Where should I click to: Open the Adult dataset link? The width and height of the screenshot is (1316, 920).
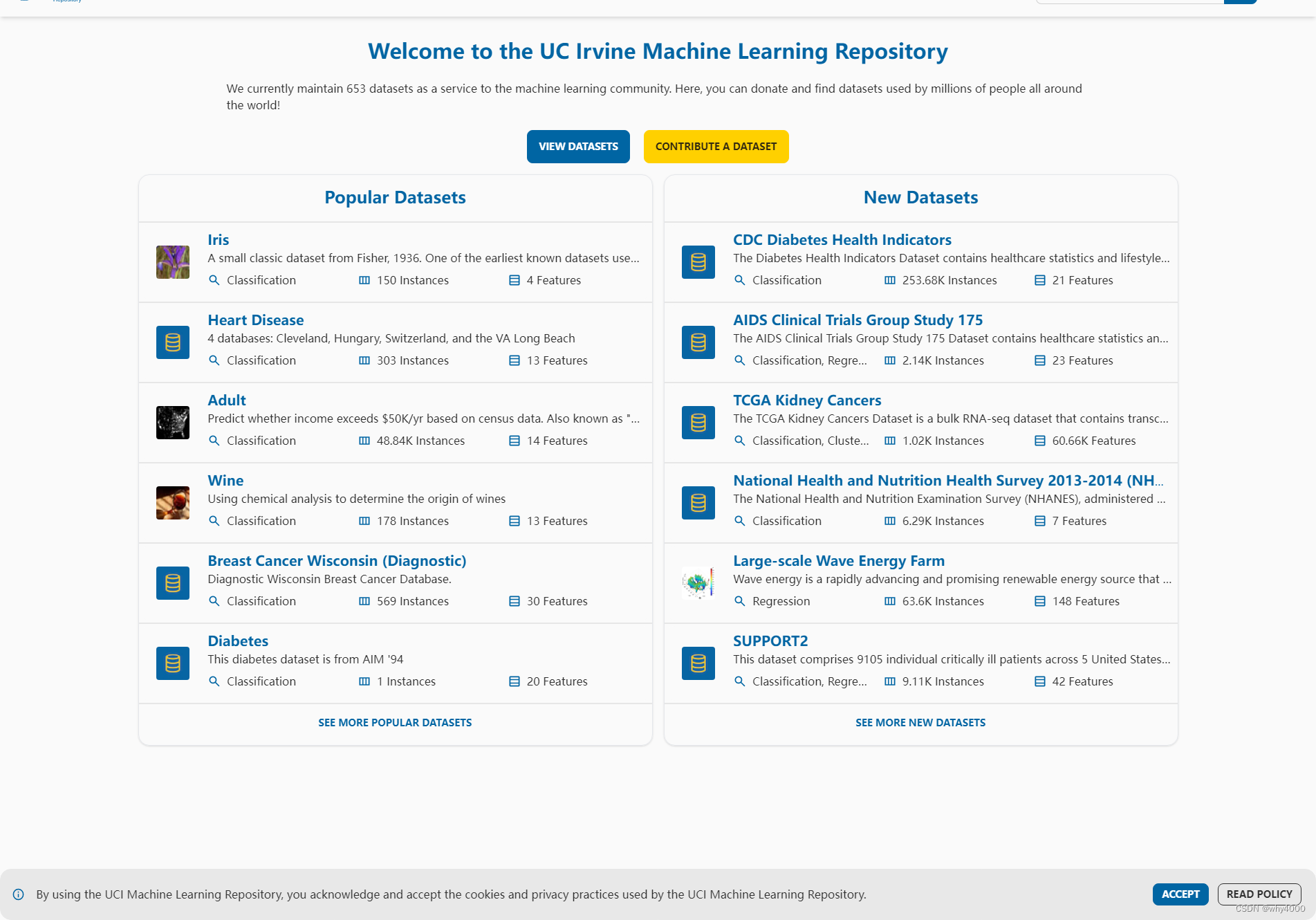(x=227, y=401)
